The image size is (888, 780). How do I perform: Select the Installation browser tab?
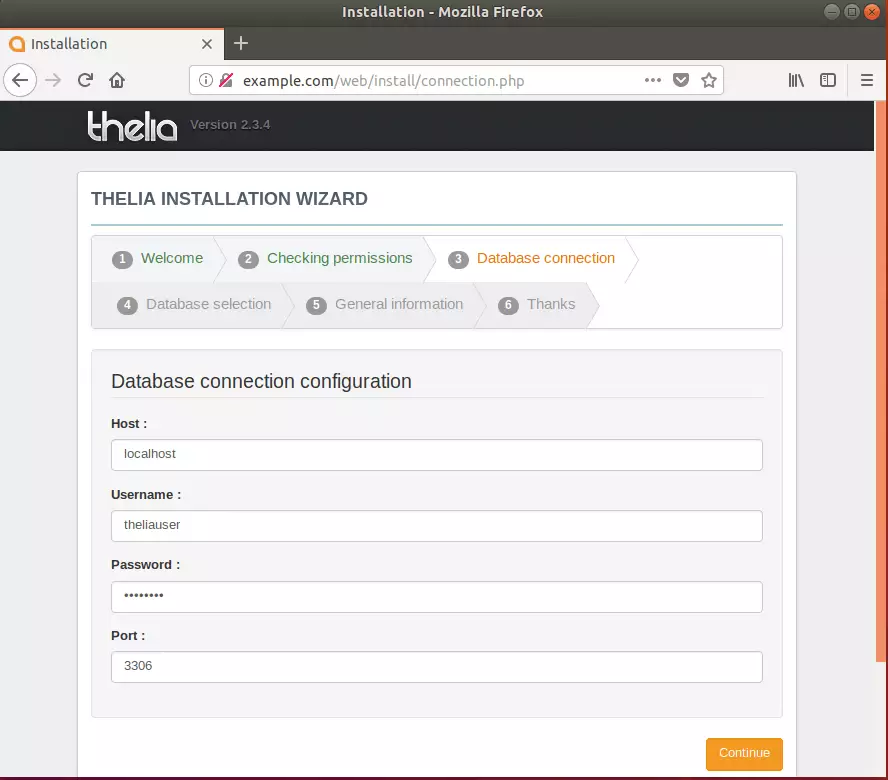[x=112, y=44]
